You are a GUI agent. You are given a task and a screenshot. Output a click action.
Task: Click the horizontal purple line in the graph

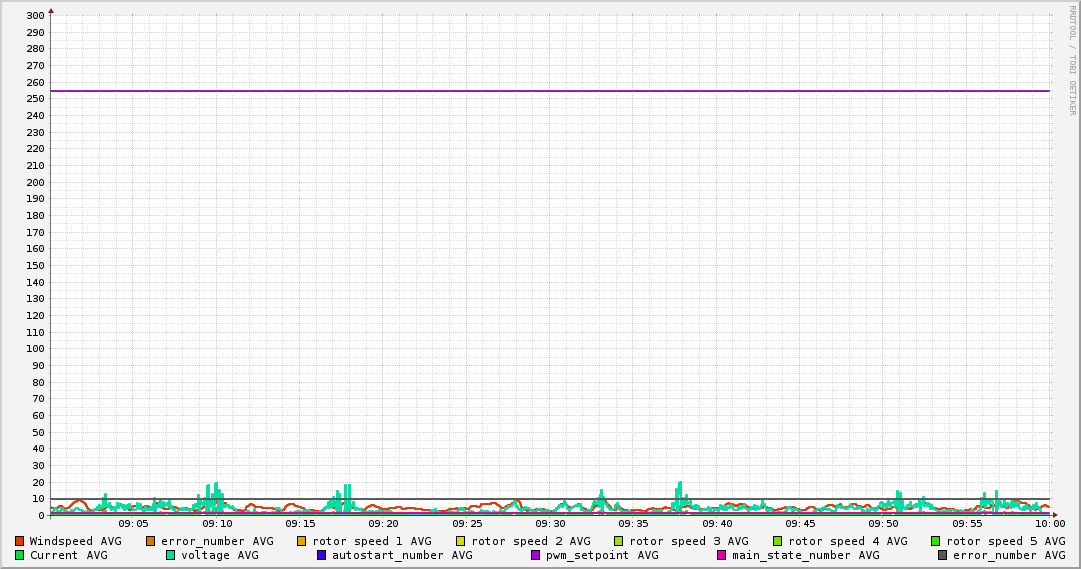point(550,91)
